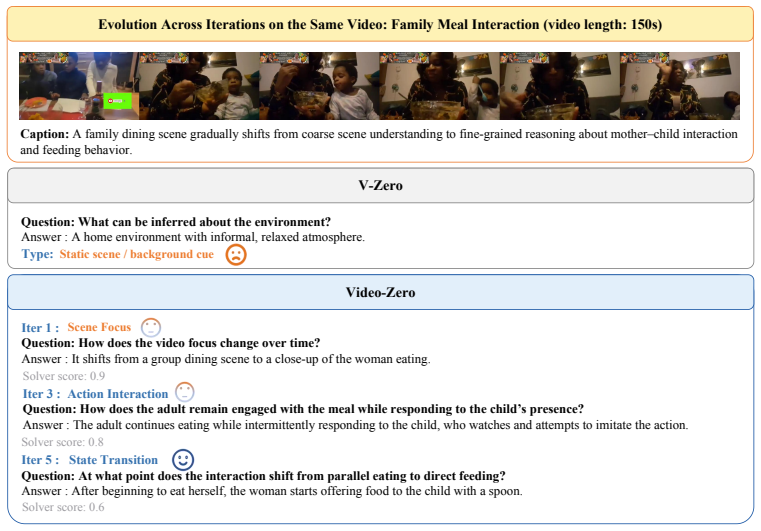Select the first video frame of group dining
The width and height of the screenshot is (761, 531).
coord(79,86)
